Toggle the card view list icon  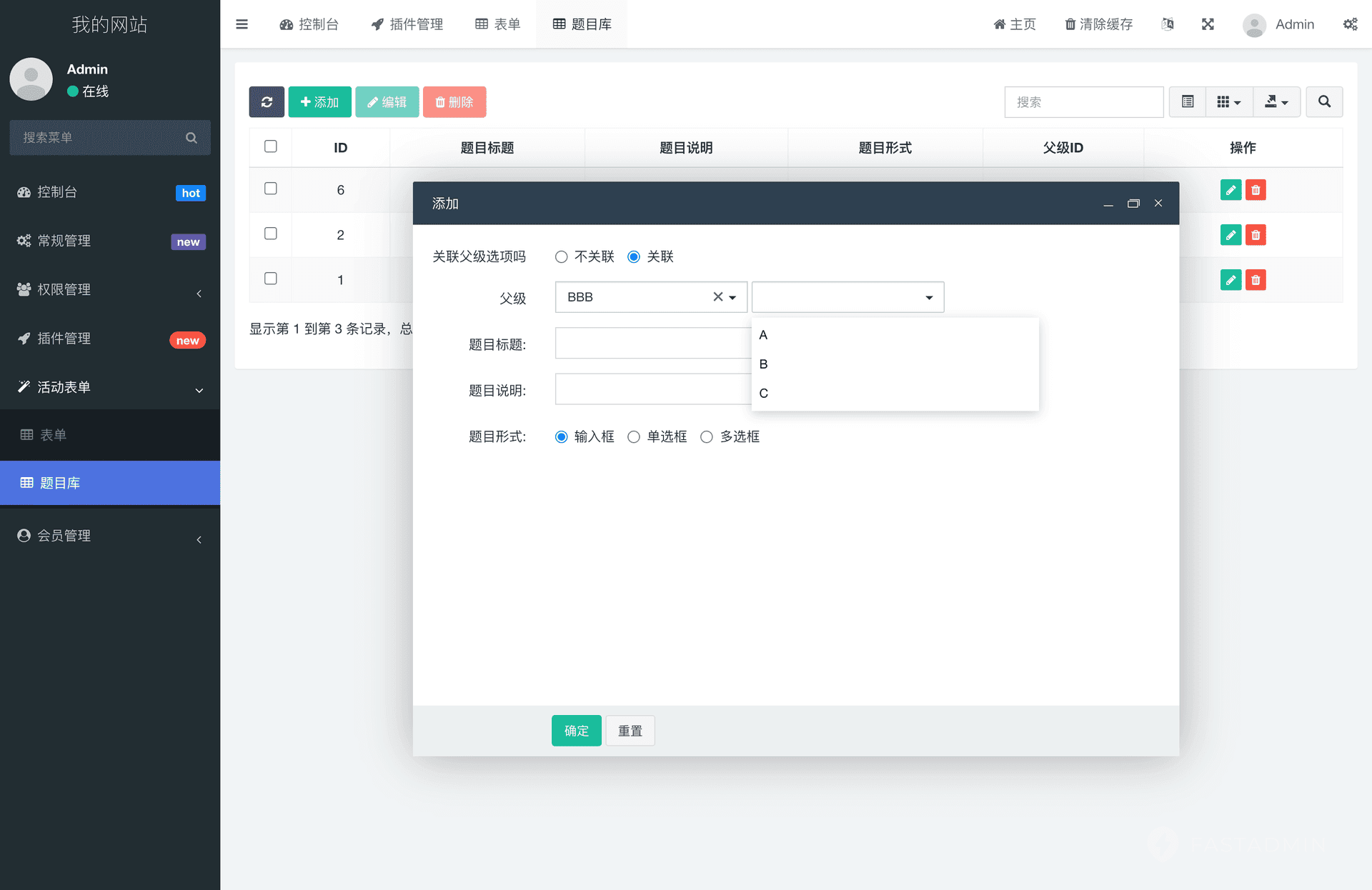[1188, 102]
